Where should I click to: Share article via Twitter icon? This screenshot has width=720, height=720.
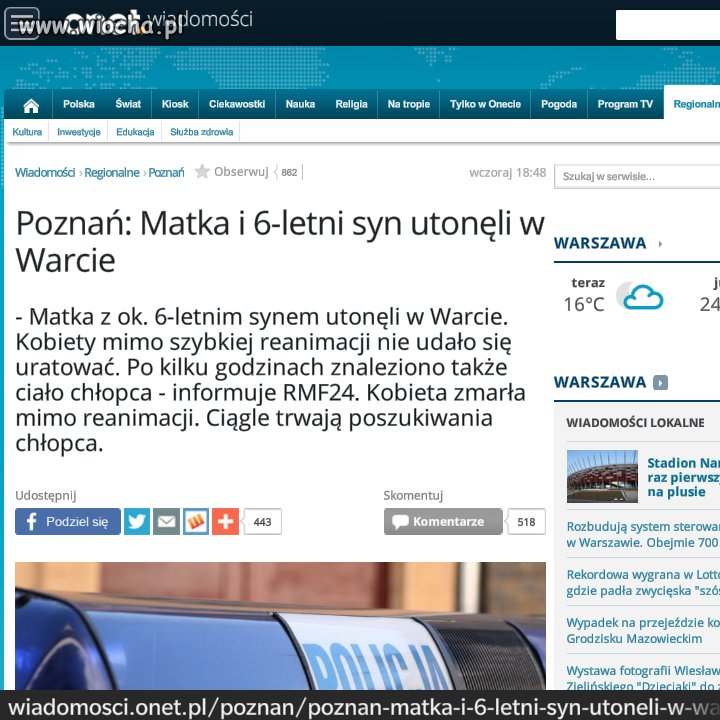click(x=137, y=521)
